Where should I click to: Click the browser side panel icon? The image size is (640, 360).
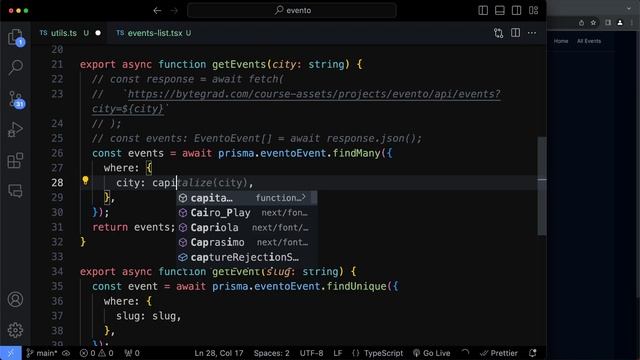pos(608,23)
